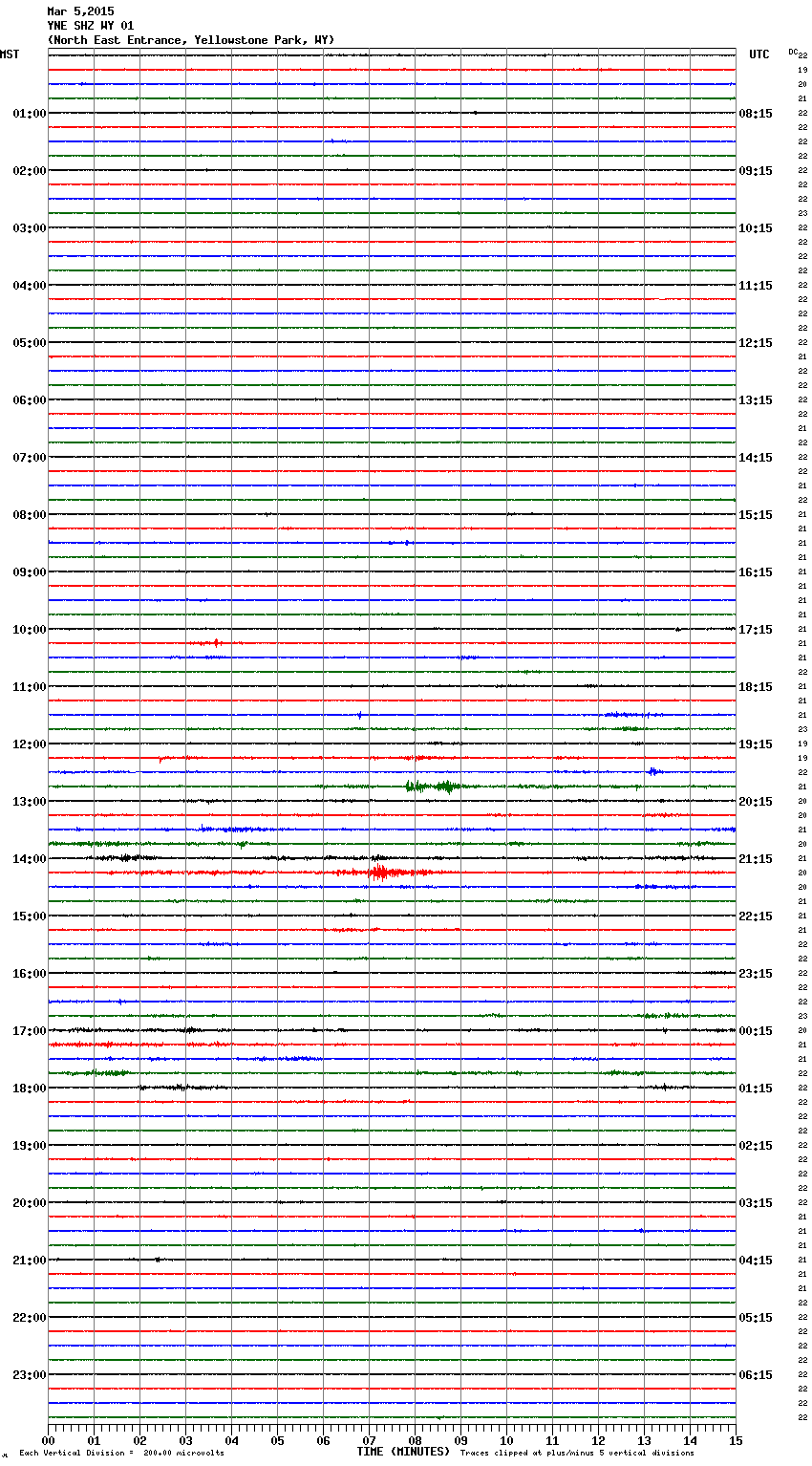Select the "05:00" MST time label
Screen dimensions: 812x1466
30,343
